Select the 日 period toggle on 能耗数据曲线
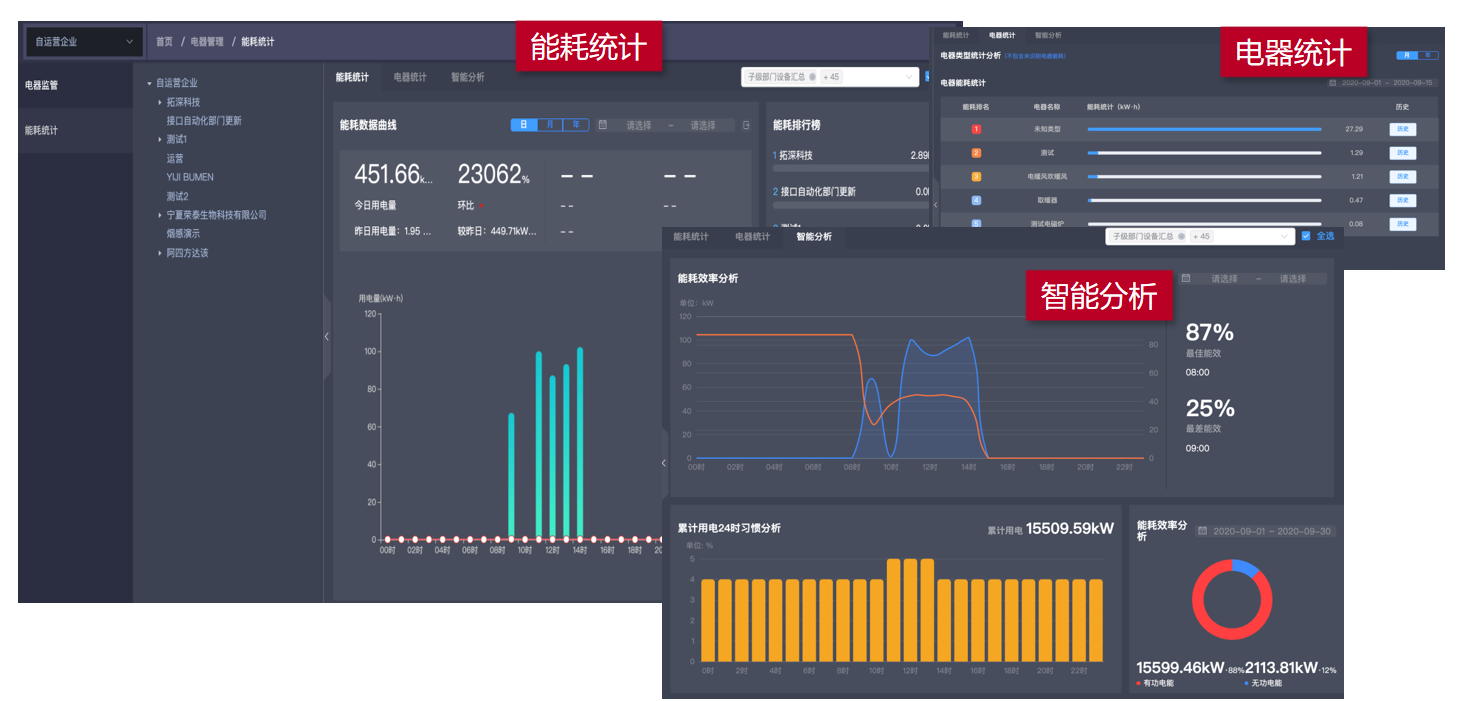Image resolution: width=1476 pixels, height=701 pixels. click(x=524, y=125)
